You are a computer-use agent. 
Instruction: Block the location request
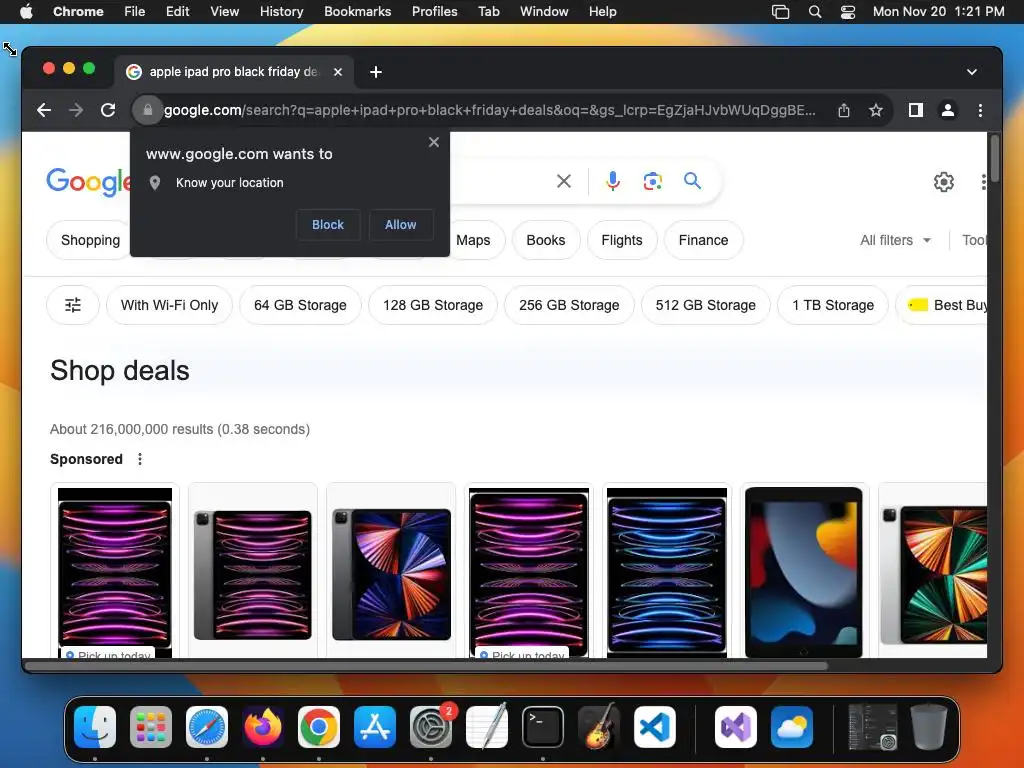328,225
